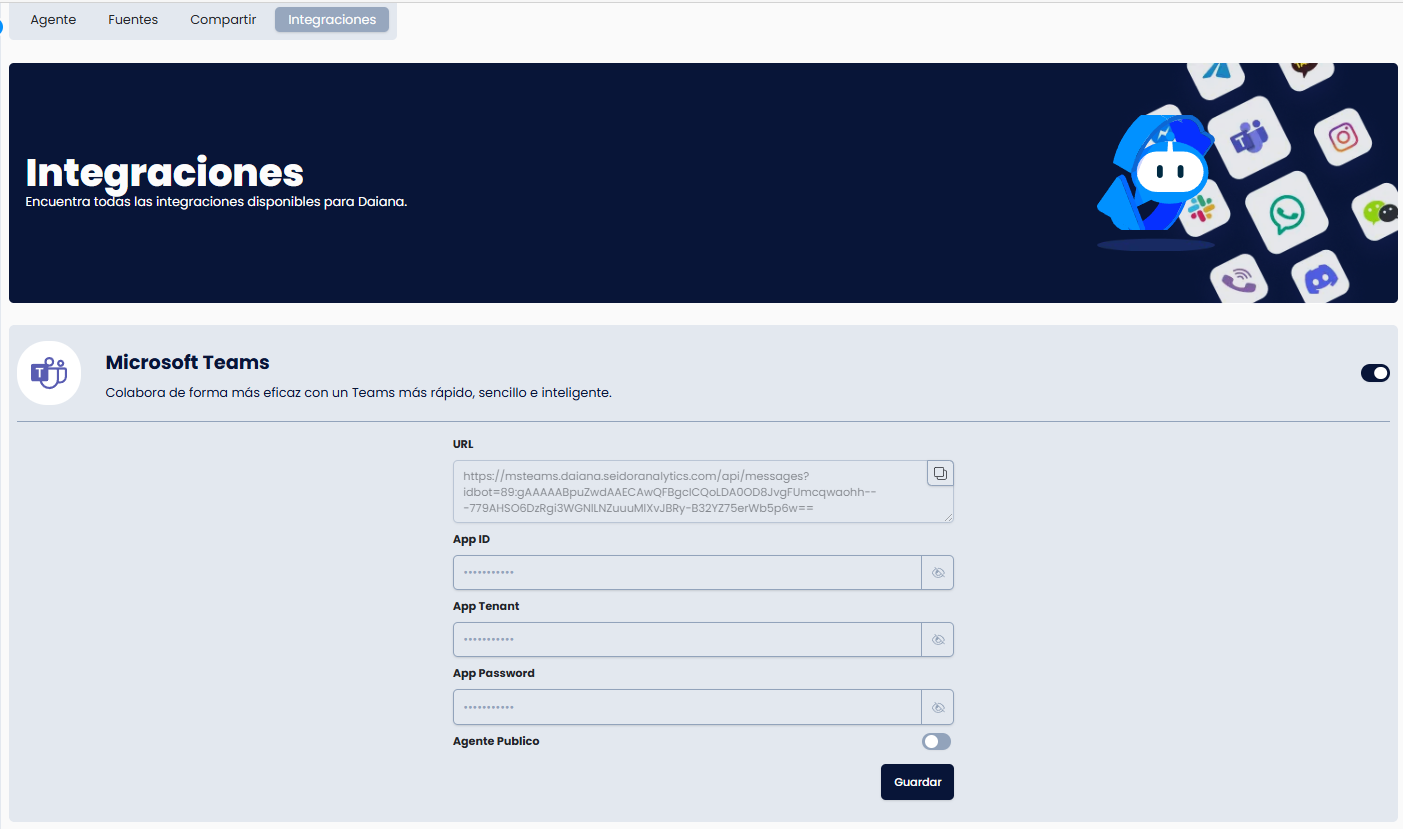Click the WhatsApp icon in the banner
The image size is (1403, 829).
[1286, 213]
